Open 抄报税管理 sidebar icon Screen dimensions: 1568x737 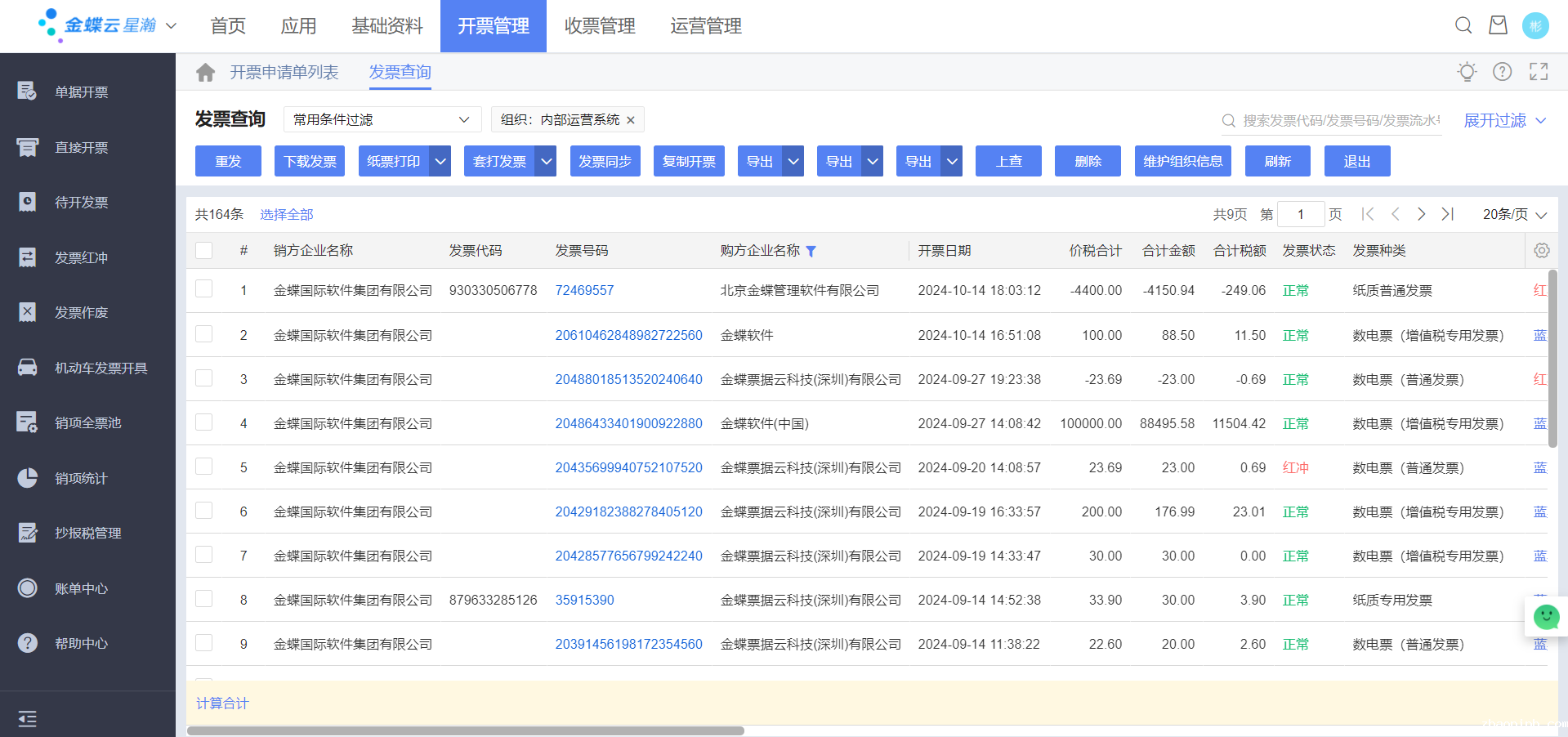(x=27, y=533)
